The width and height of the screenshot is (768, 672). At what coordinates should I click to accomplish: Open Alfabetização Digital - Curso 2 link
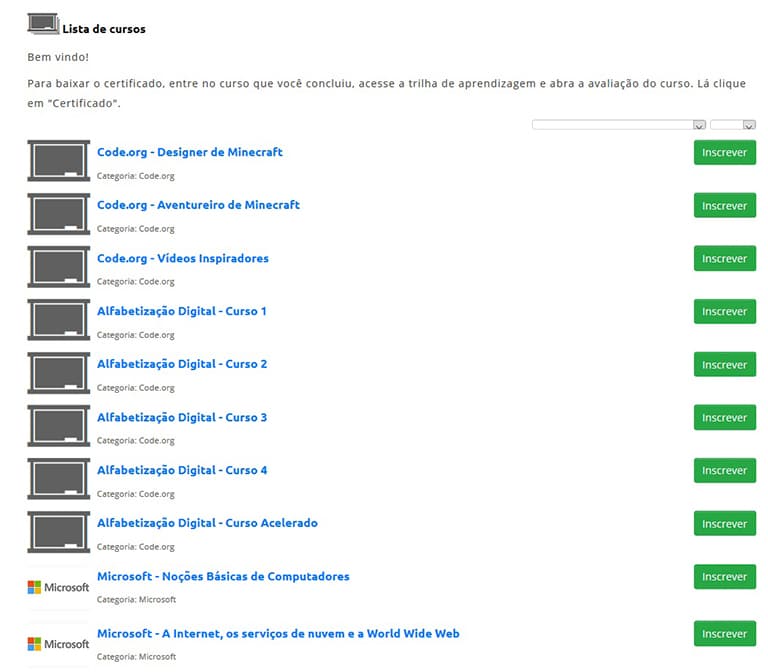click(182, 364)
